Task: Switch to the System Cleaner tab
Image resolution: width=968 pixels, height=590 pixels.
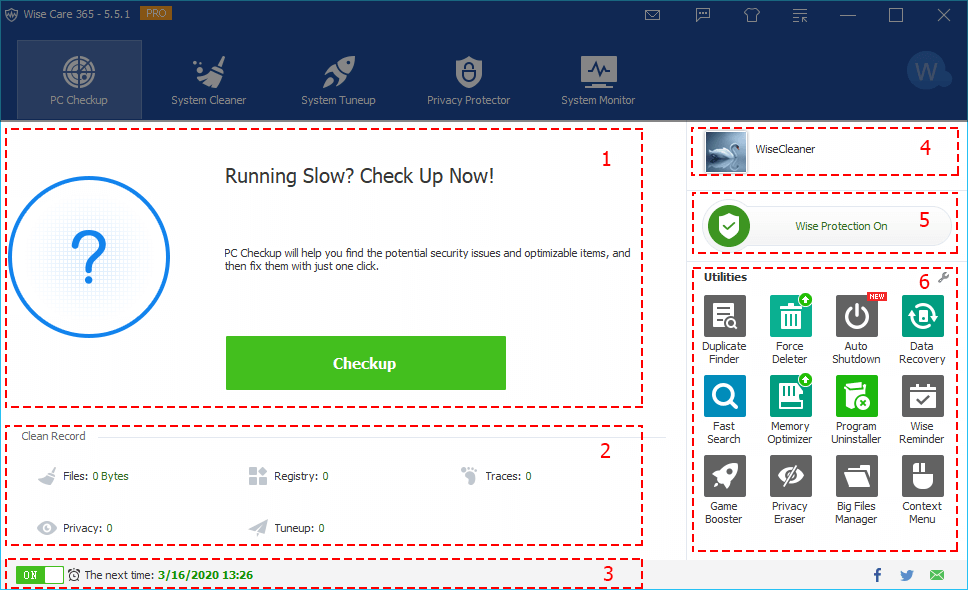Action: (209, 80)
